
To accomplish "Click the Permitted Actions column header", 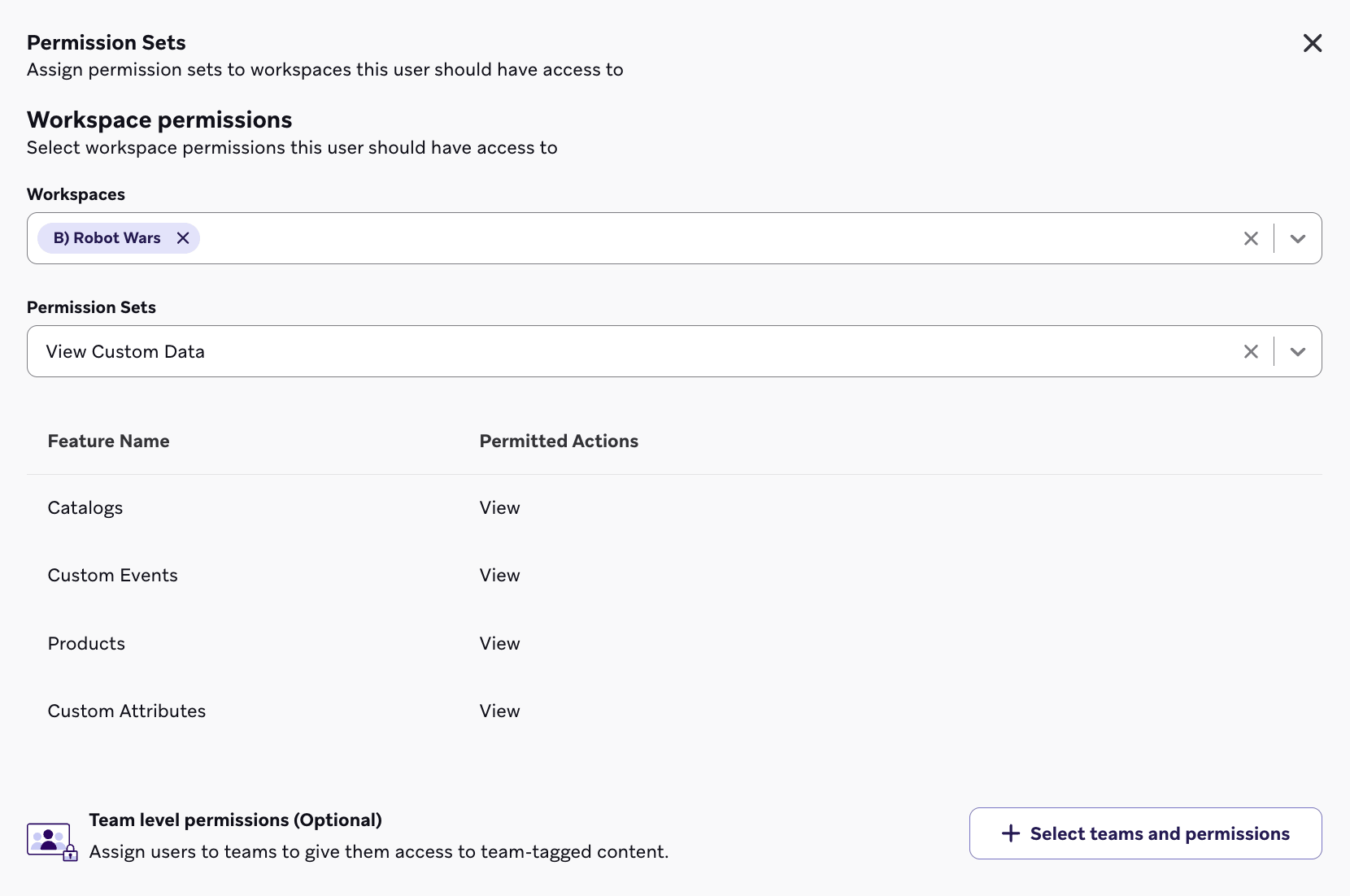I will [559, 441].
